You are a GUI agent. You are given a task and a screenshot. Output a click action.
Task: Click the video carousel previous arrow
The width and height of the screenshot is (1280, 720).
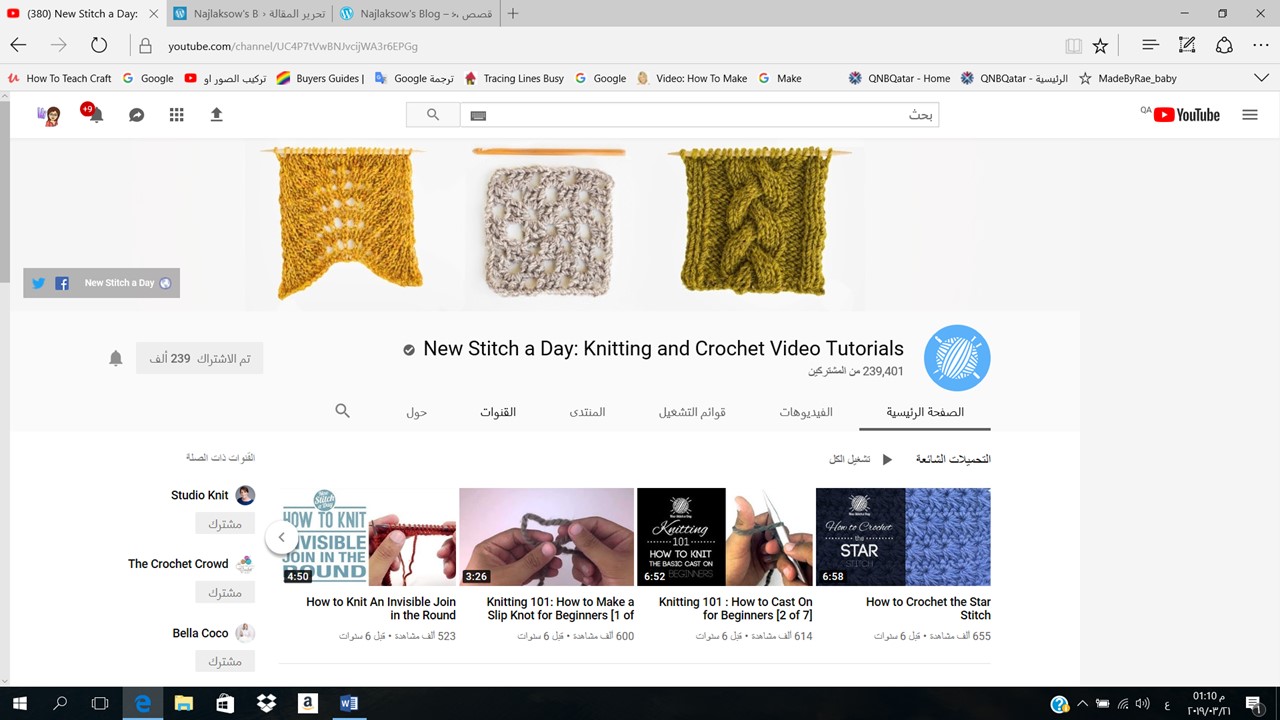point(282,537)
